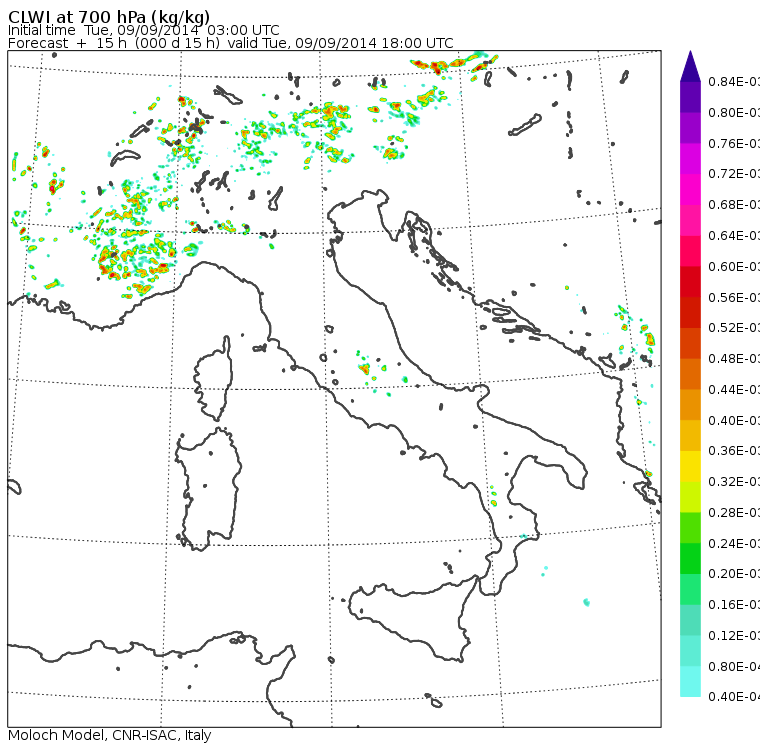Click the 0.12E-03 color bar label
Image resolution: width=760 pixels, height=749 pixels.
[734, 636]
